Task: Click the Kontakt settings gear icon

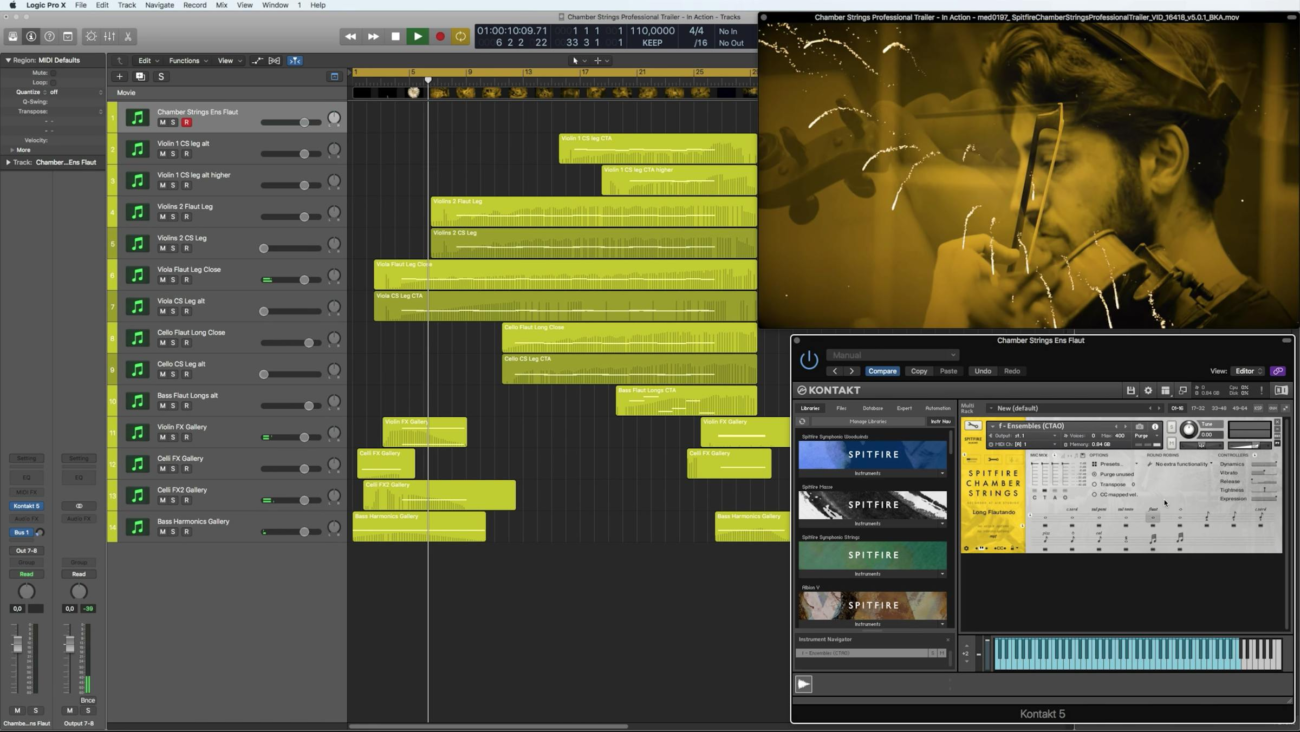Action: (x=1148, y=391)
